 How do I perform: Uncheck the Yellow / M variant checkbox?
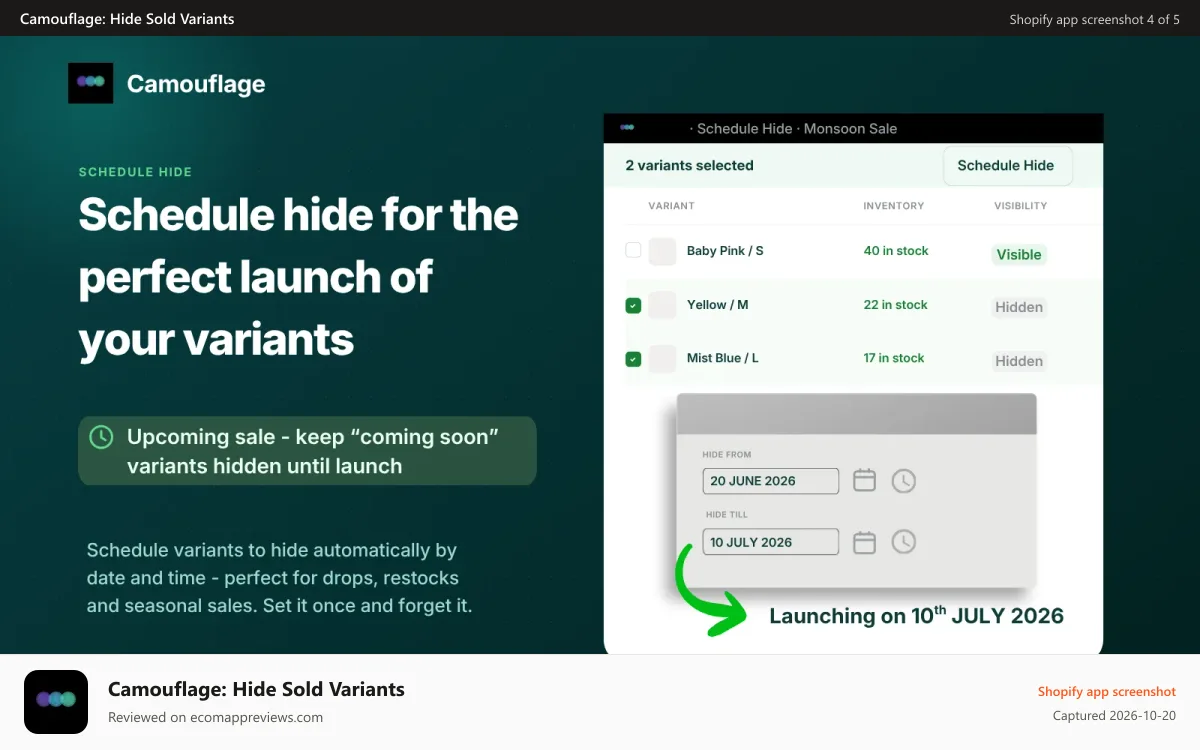[x=633, y=305]
